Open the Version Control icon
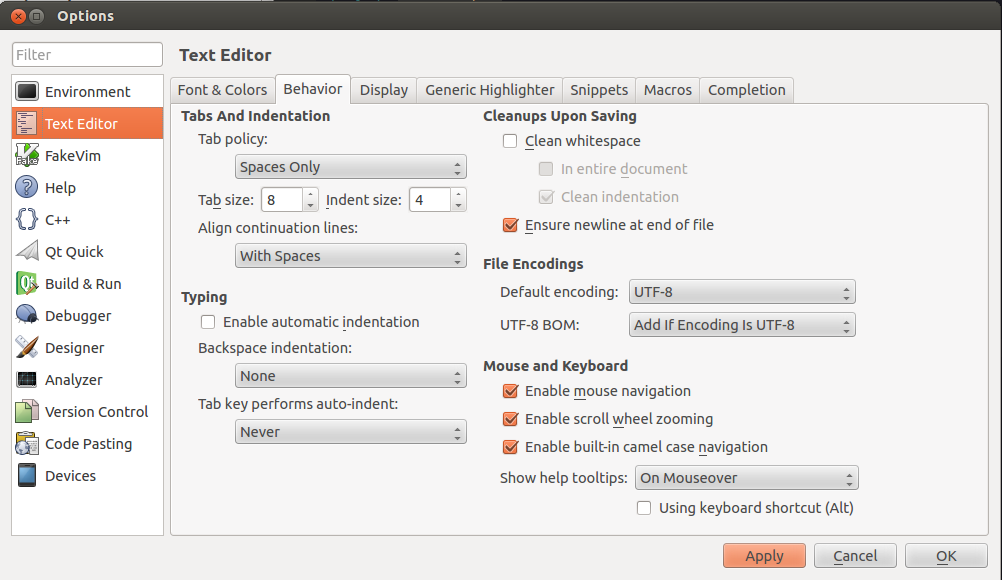 27,412
